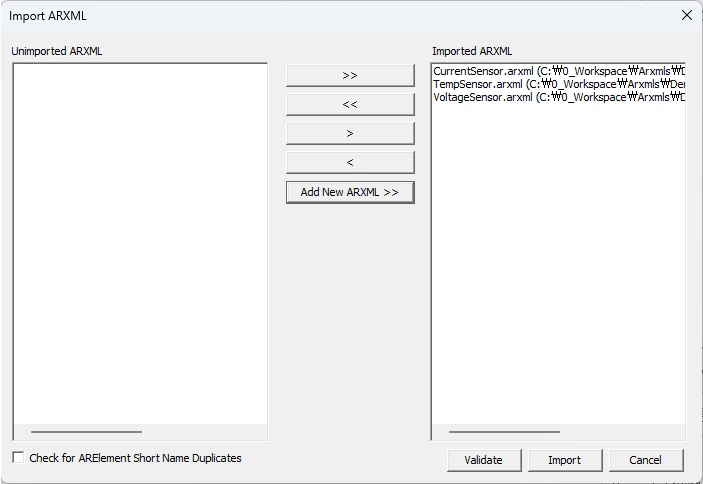Click the single > move right button

350,134
